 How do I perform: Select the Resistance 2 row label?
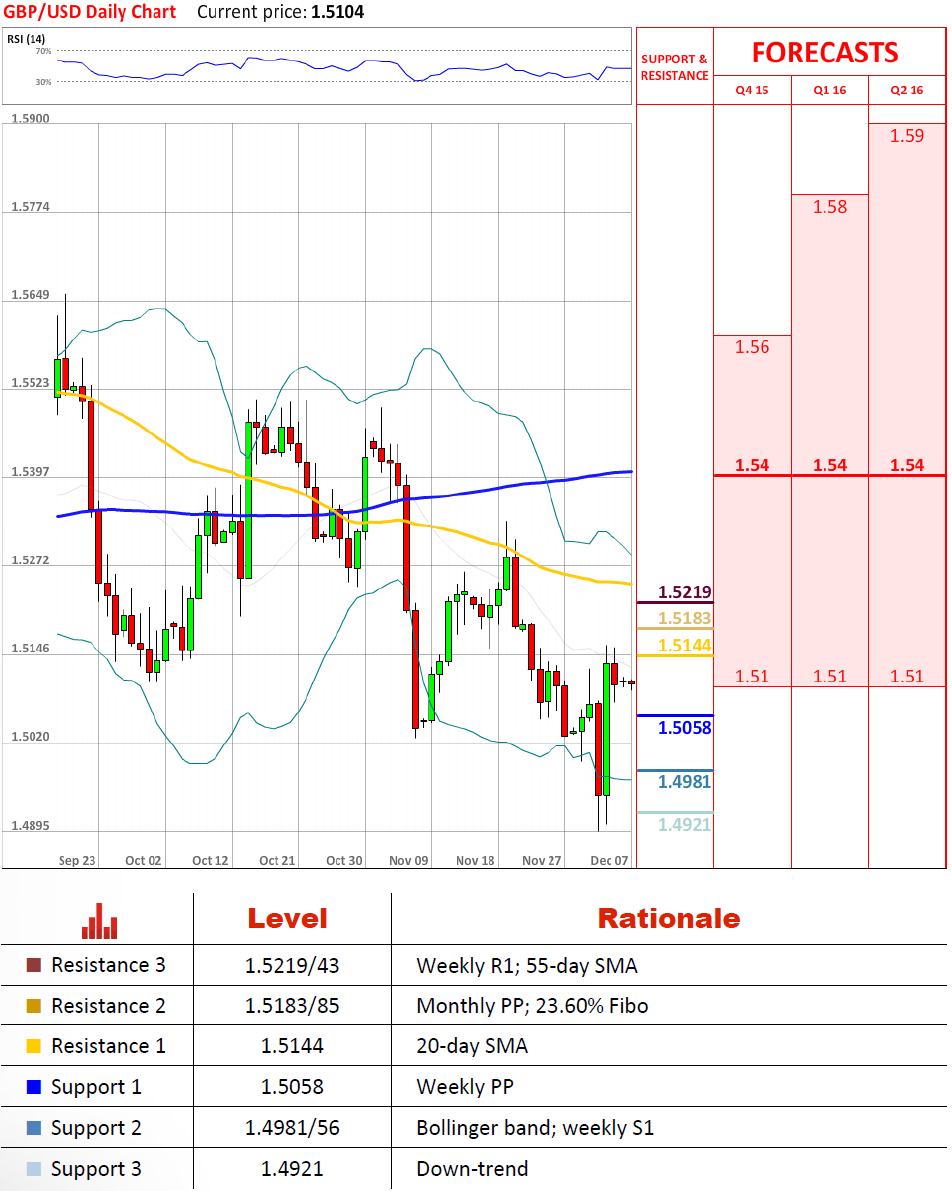(x=108, y=1006)
